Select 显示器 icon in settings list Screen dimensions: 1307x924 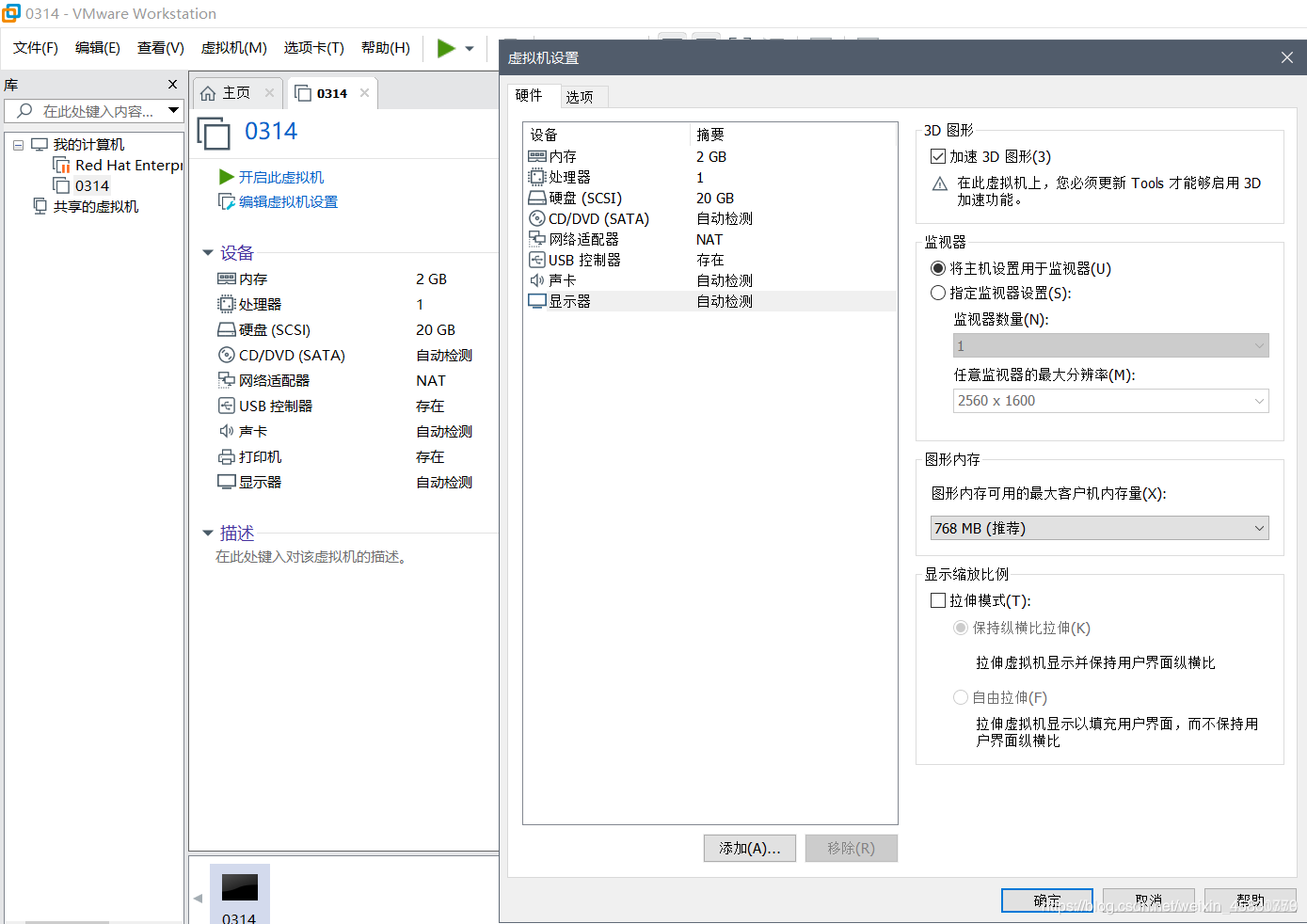pyautogui.click(x=537, y=302)
